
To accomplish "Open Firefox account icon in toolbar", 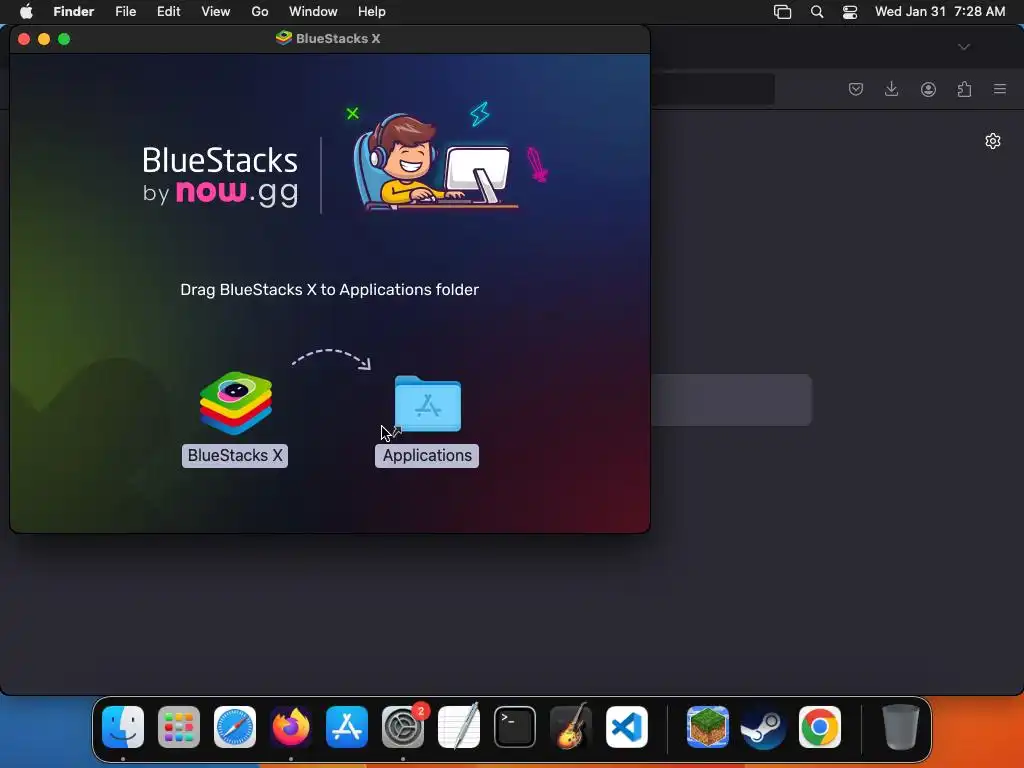I will tap(928, 89).
